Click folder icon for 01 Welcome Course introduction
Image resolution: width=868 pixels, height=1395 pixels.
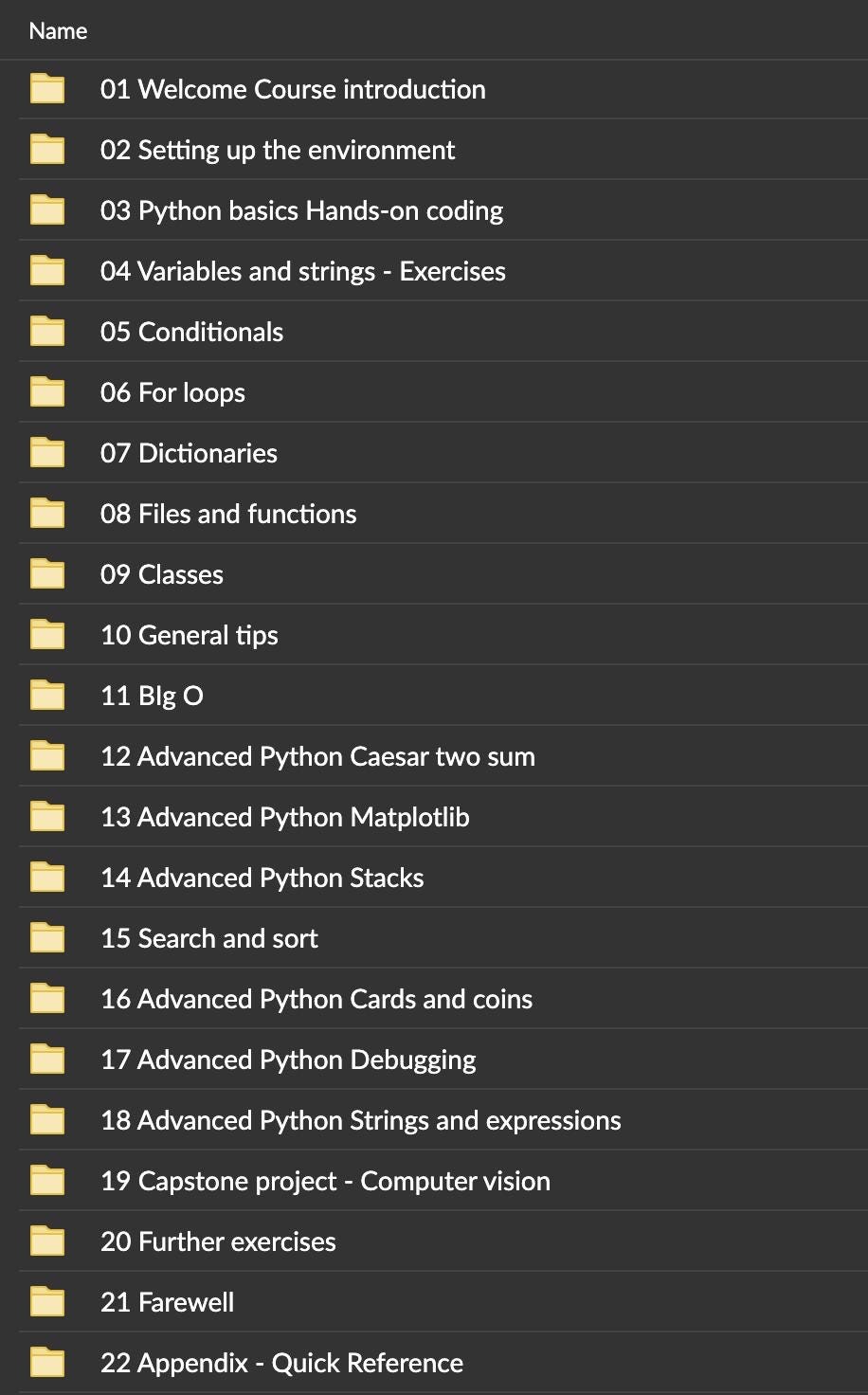(47, 89)
